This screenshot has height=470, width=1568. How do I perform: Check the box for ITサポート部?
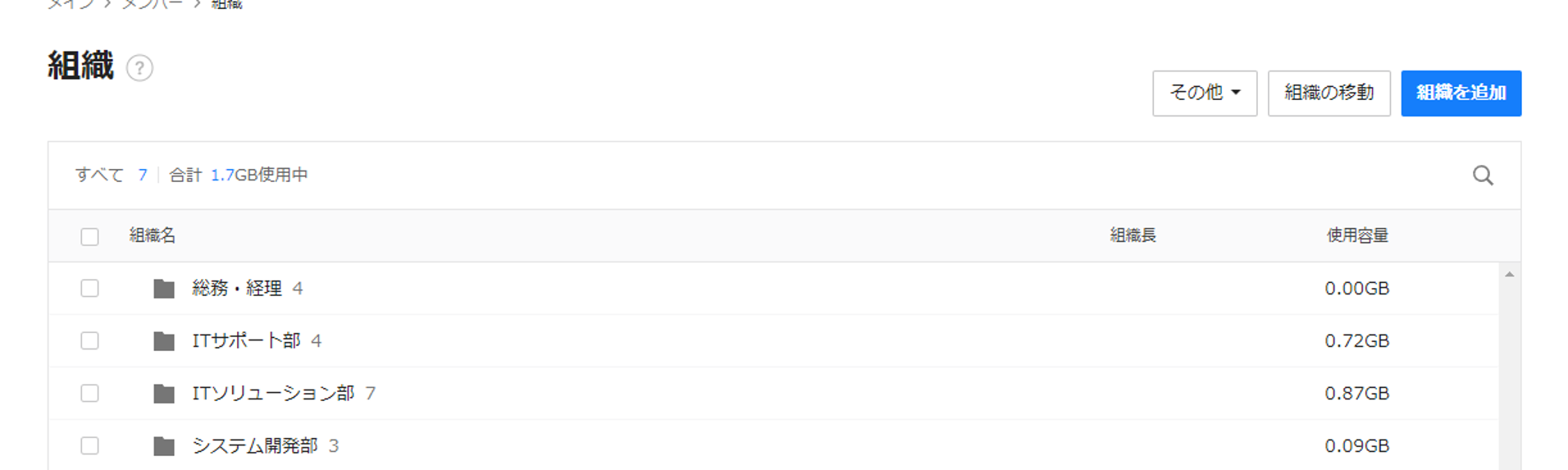89,341
